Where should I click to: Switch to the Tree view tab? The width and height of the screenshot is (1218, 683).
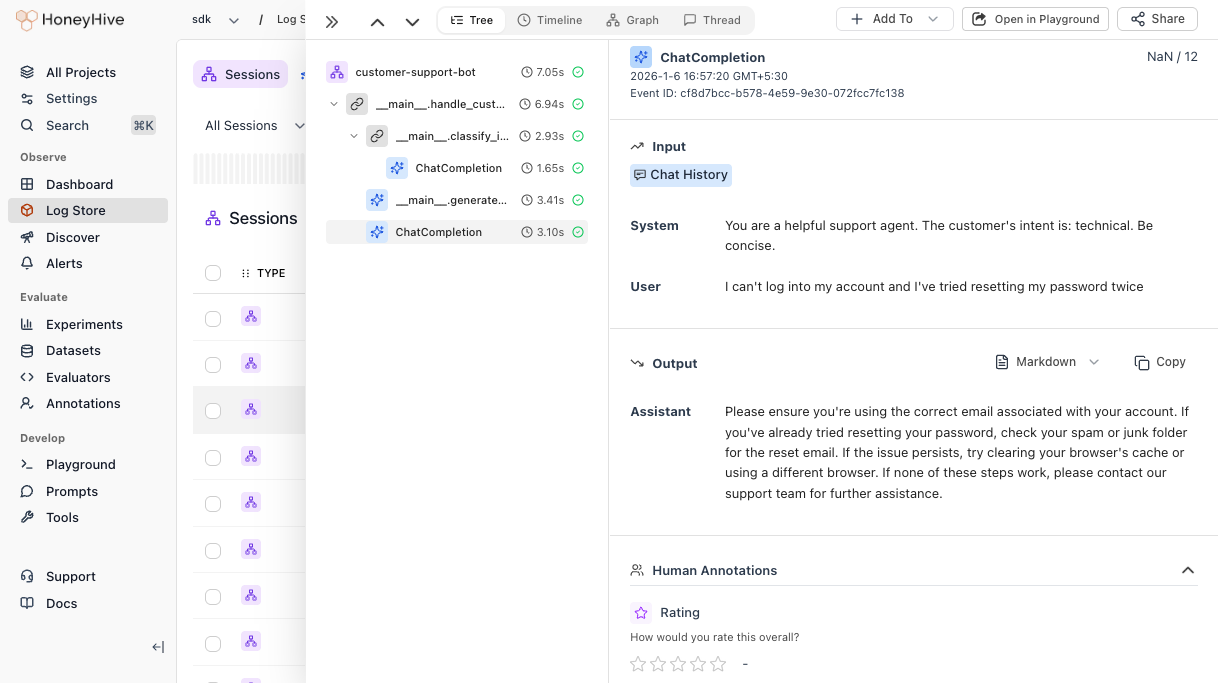(471, 20)
